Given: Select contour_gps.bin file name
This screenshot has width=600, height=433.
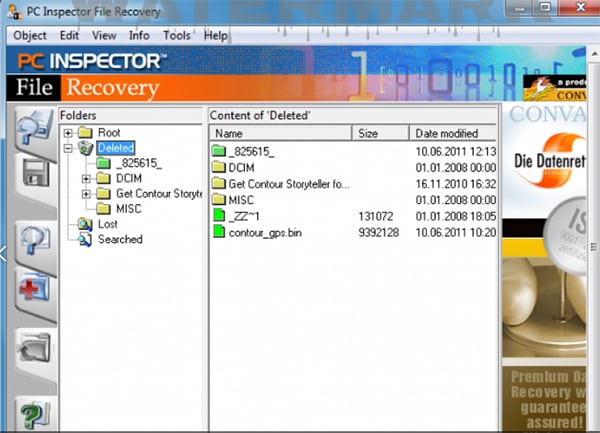Looking at the screenshot, I should (x=265, y=233).
